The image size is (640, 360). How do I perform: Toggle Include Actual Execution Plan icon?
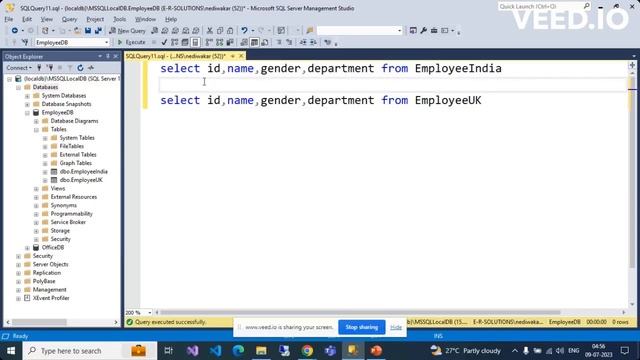pyautogui.click(x=209, y=42)
